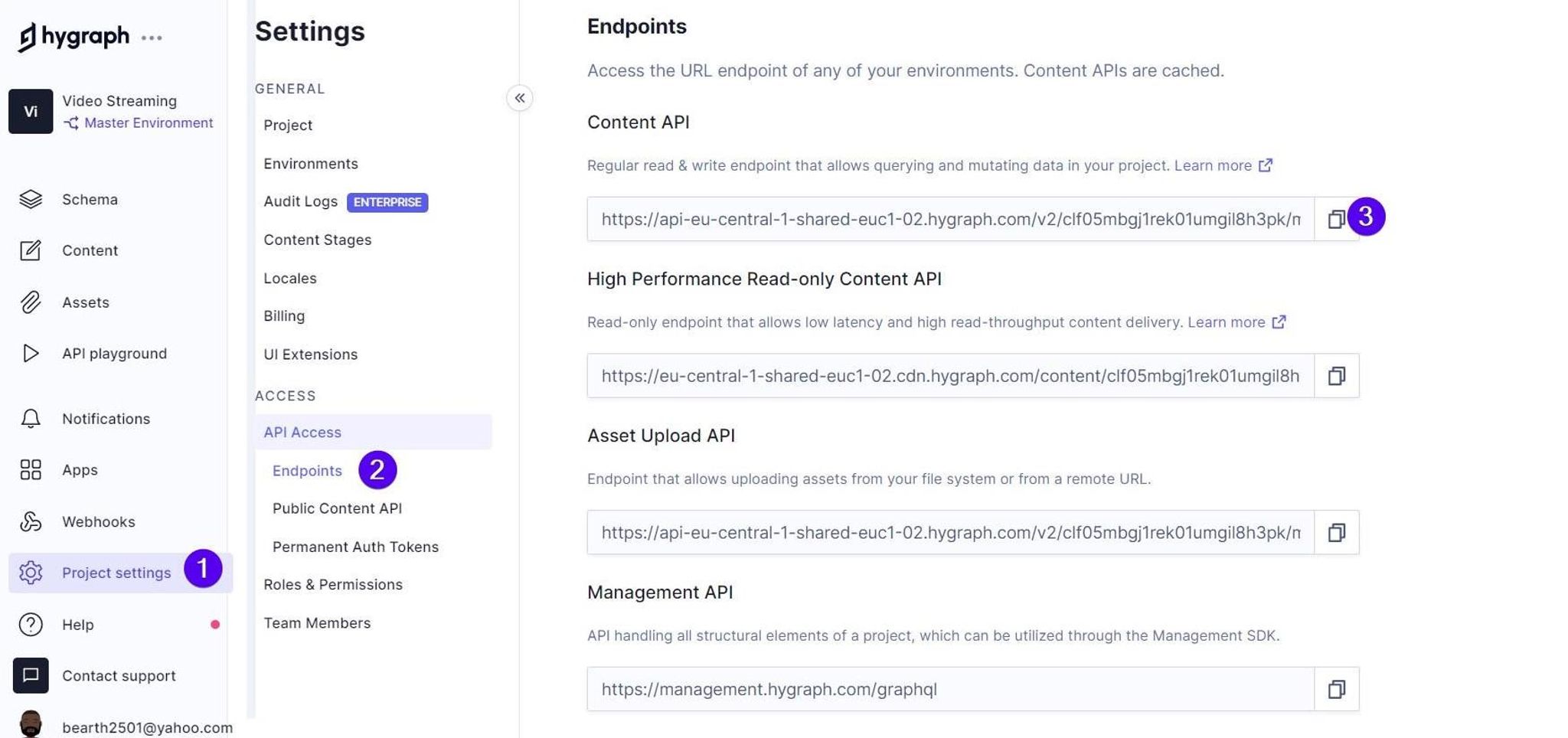
Task: Click Contact support label
Action: 119,675
